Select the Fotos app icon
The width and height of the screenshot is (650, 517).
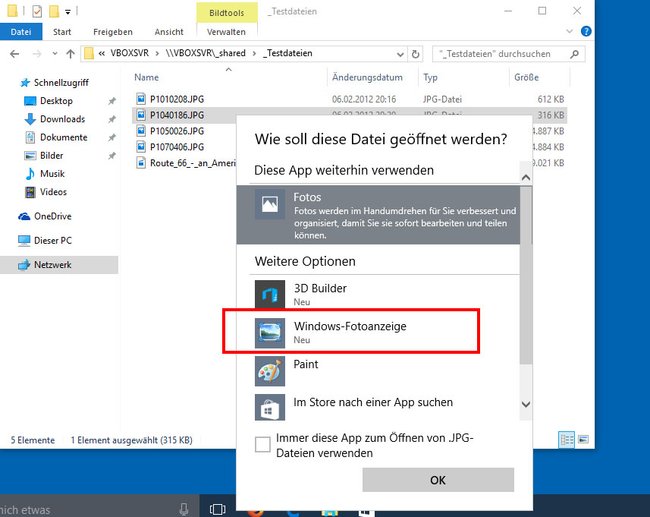point(269,204)
